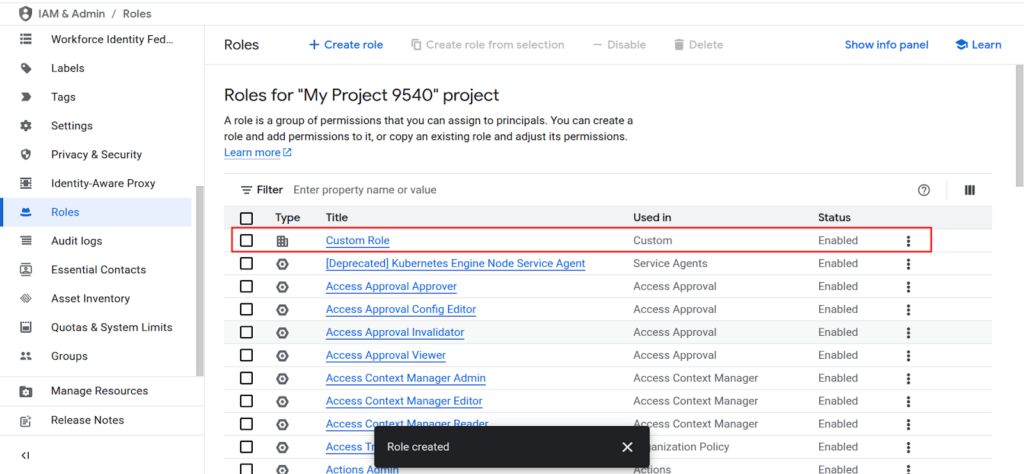The height and width of the screenshot is (474, 1024).
Task: Open the column display options icon
Action: pyautogui.click(x=970, y=190)
